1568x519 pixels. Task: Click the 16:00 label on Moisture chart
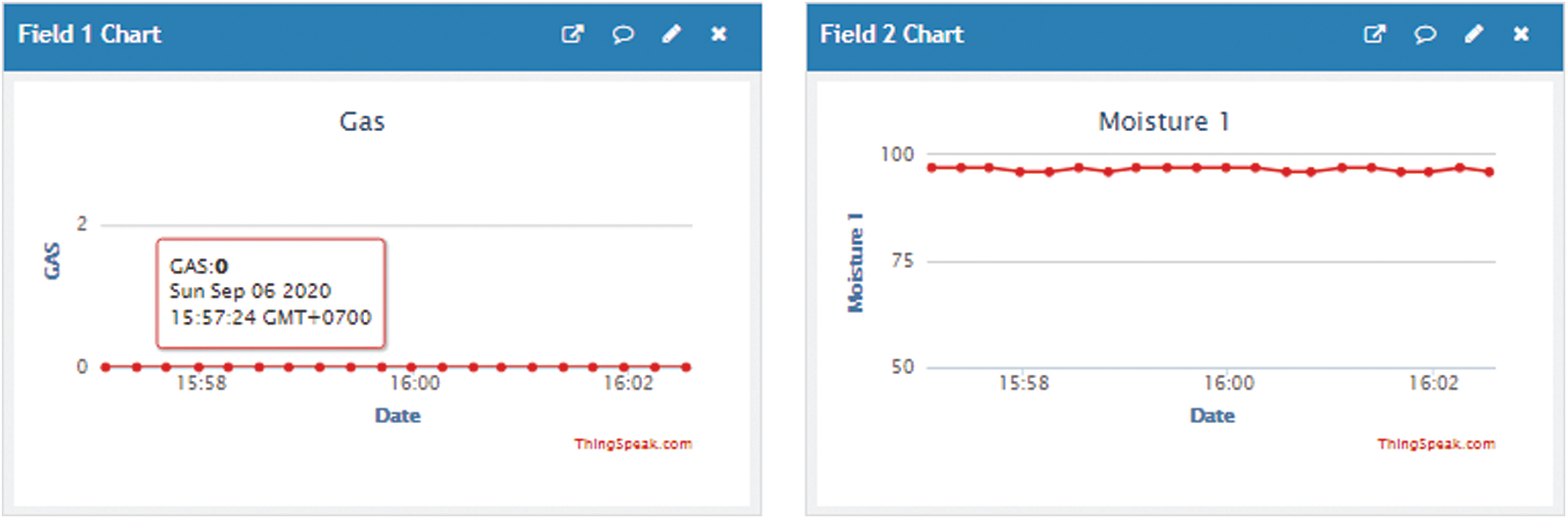(x=1228, y=384)
